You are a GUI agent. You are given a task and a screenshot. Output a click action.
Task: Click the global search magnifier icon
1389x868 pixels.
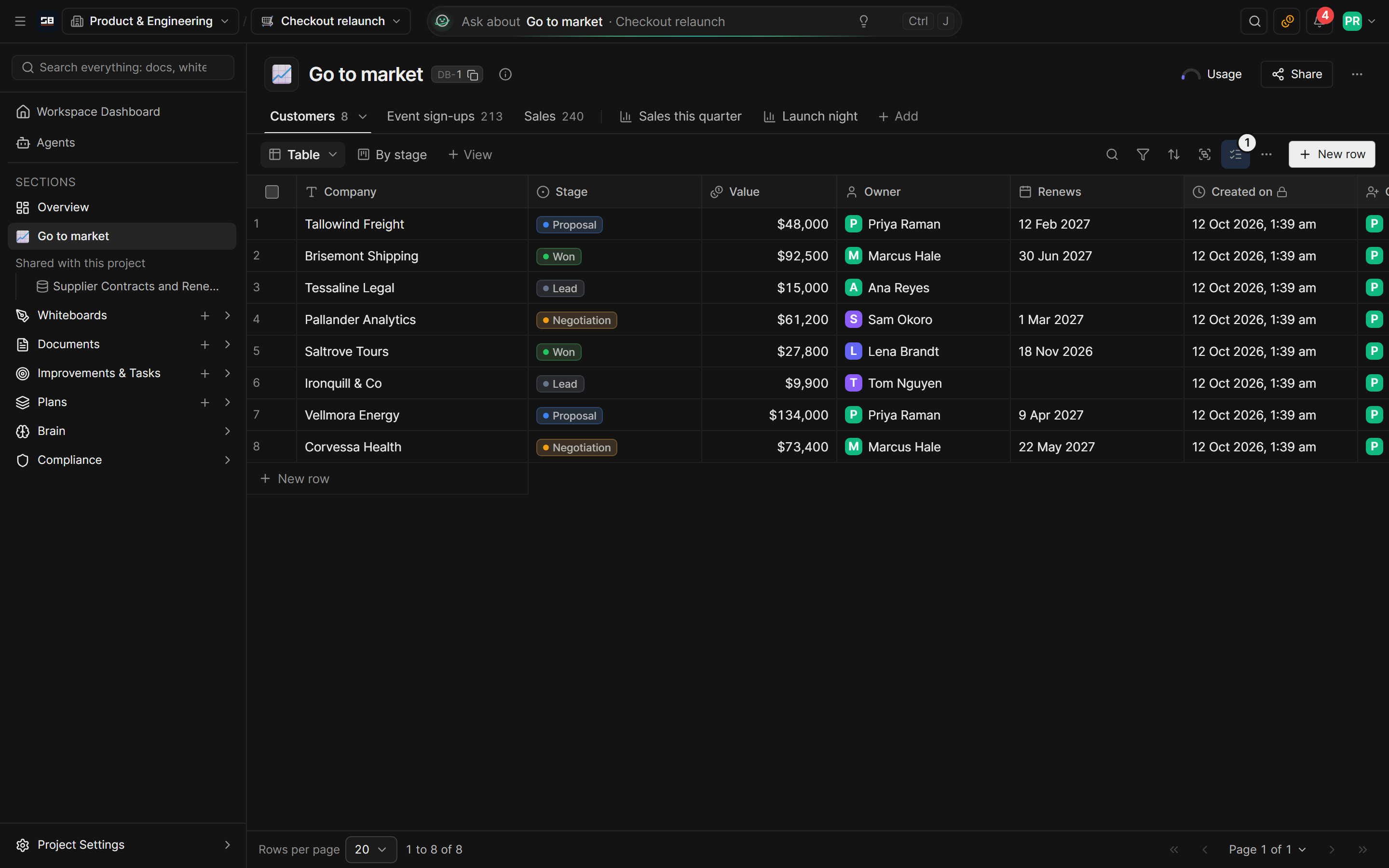1254,21
